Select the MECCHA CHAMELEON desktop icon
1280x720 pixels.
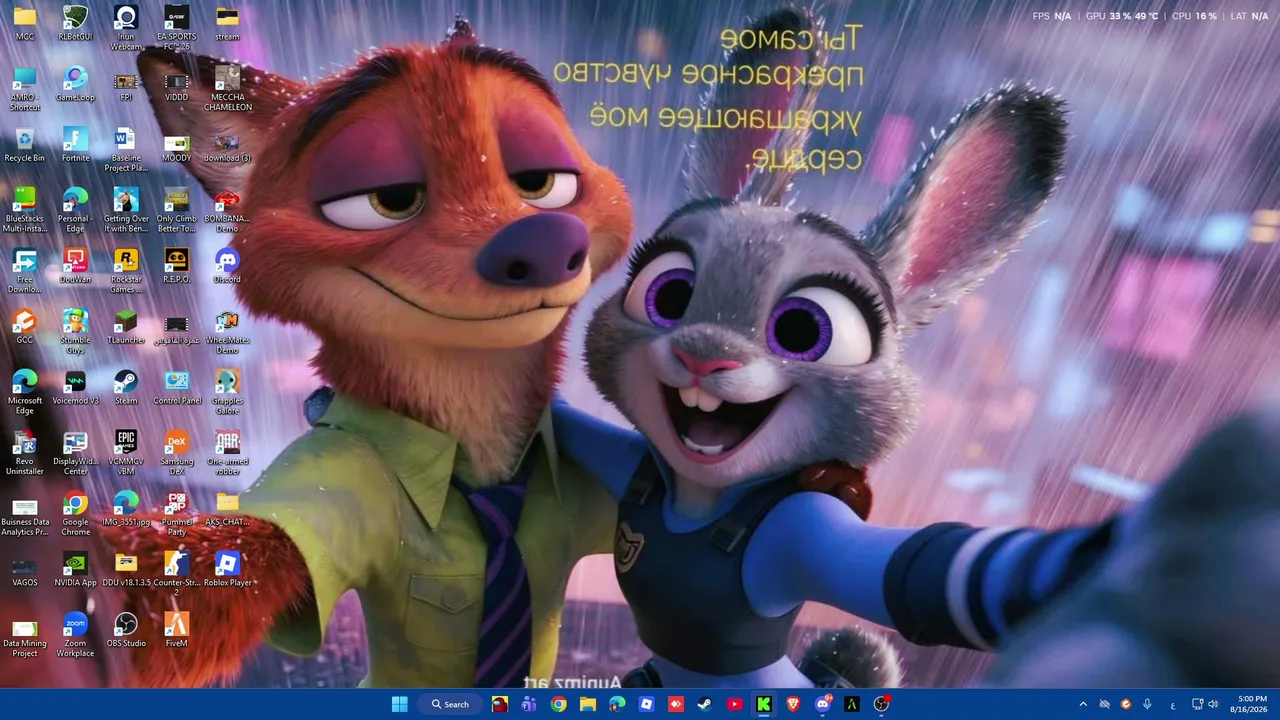[227, 89]
